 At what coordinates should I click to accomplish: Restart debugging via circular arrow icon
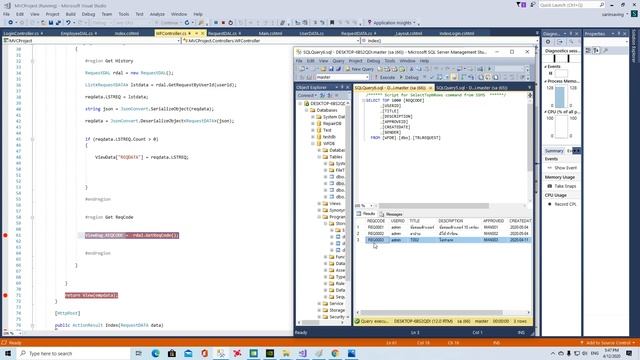[231, 23]
